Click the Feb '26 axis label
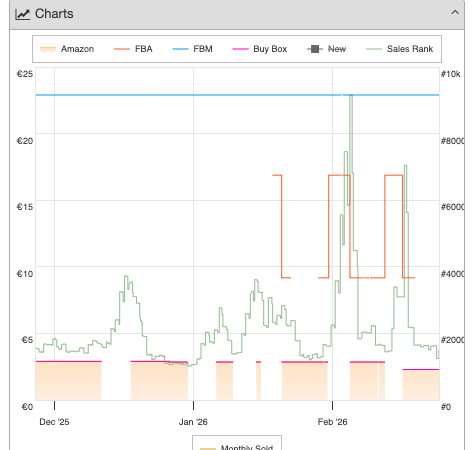The image size is (474, 450). tap(332, 422)
